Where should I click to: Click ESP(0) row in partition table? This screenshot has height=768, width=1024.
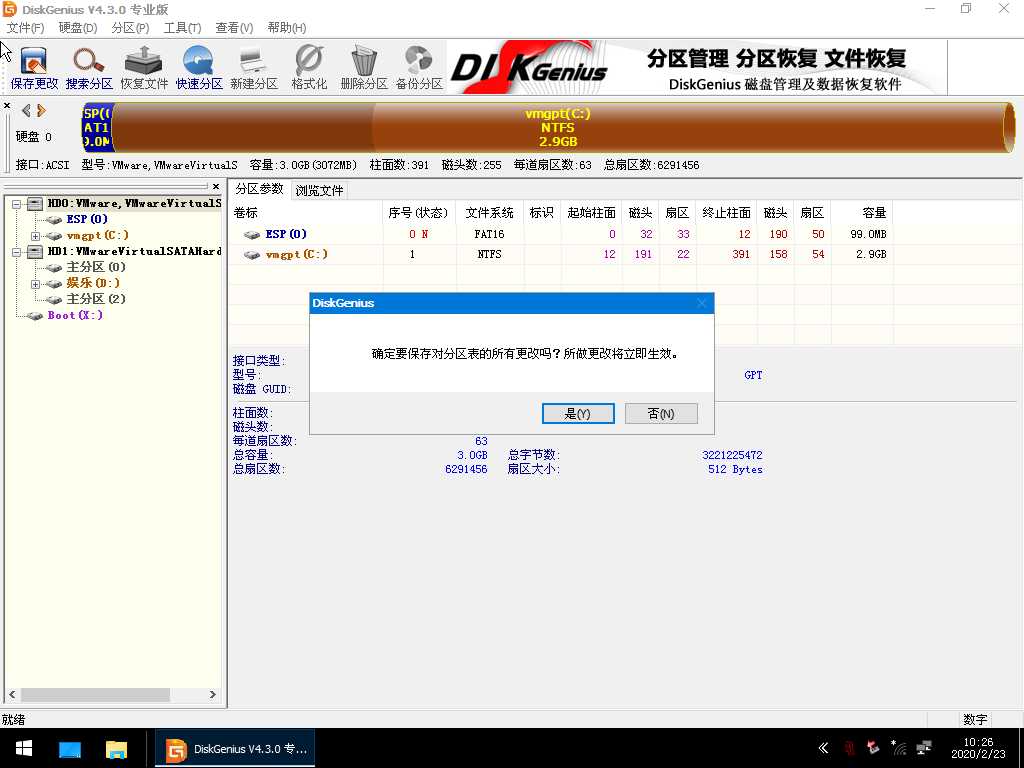562,234
